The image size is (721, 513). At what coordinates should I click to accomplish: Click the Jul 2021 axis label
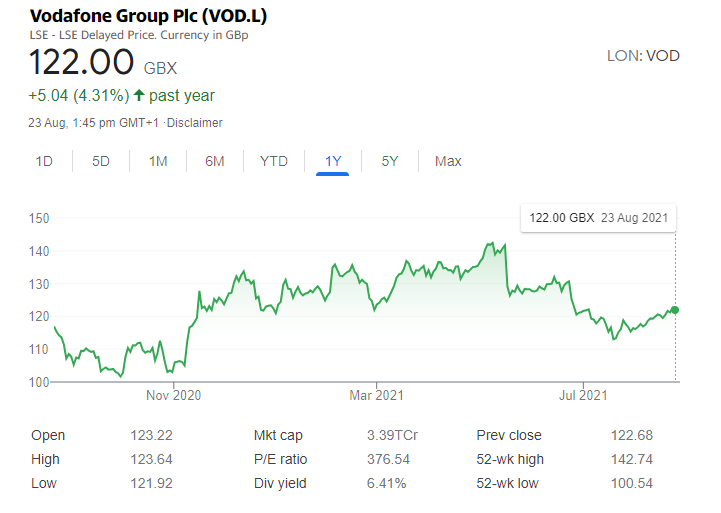pyautogui.click(x=583, y=395)
